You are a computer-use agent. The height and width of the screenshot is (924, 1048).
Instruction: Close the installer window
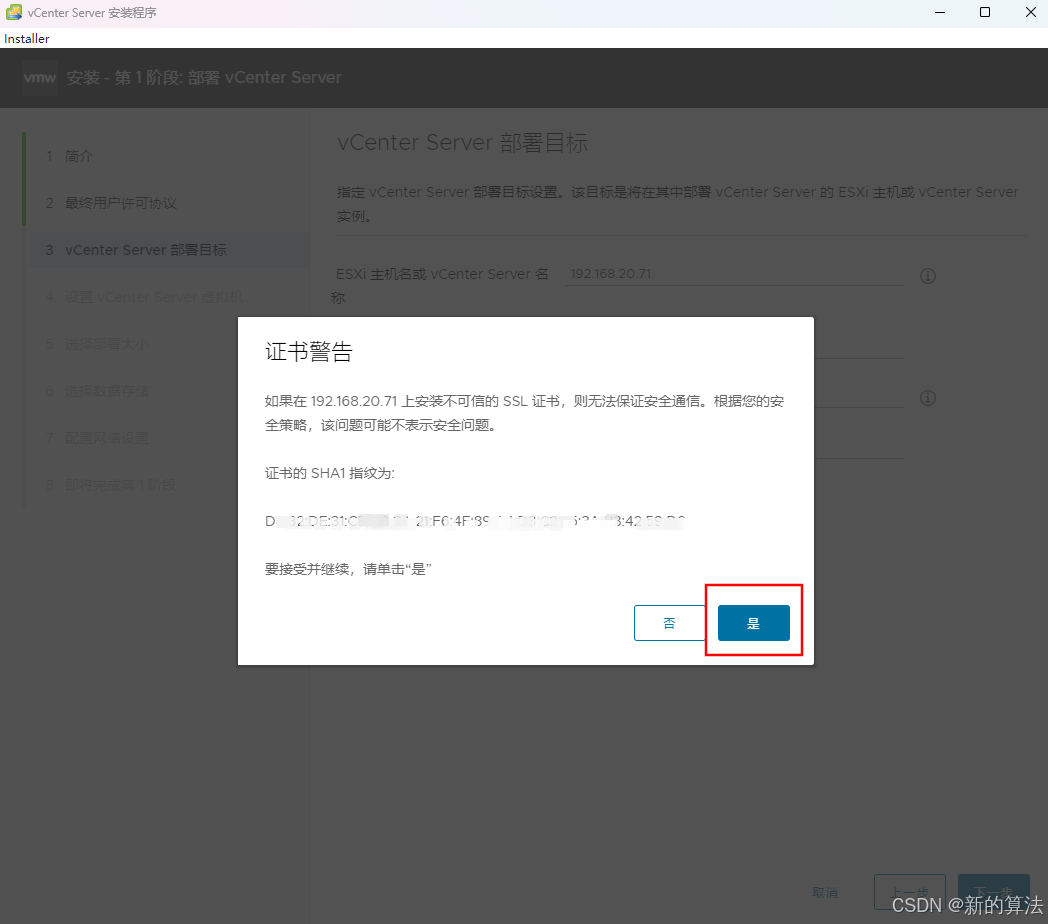pos(1031,12)
